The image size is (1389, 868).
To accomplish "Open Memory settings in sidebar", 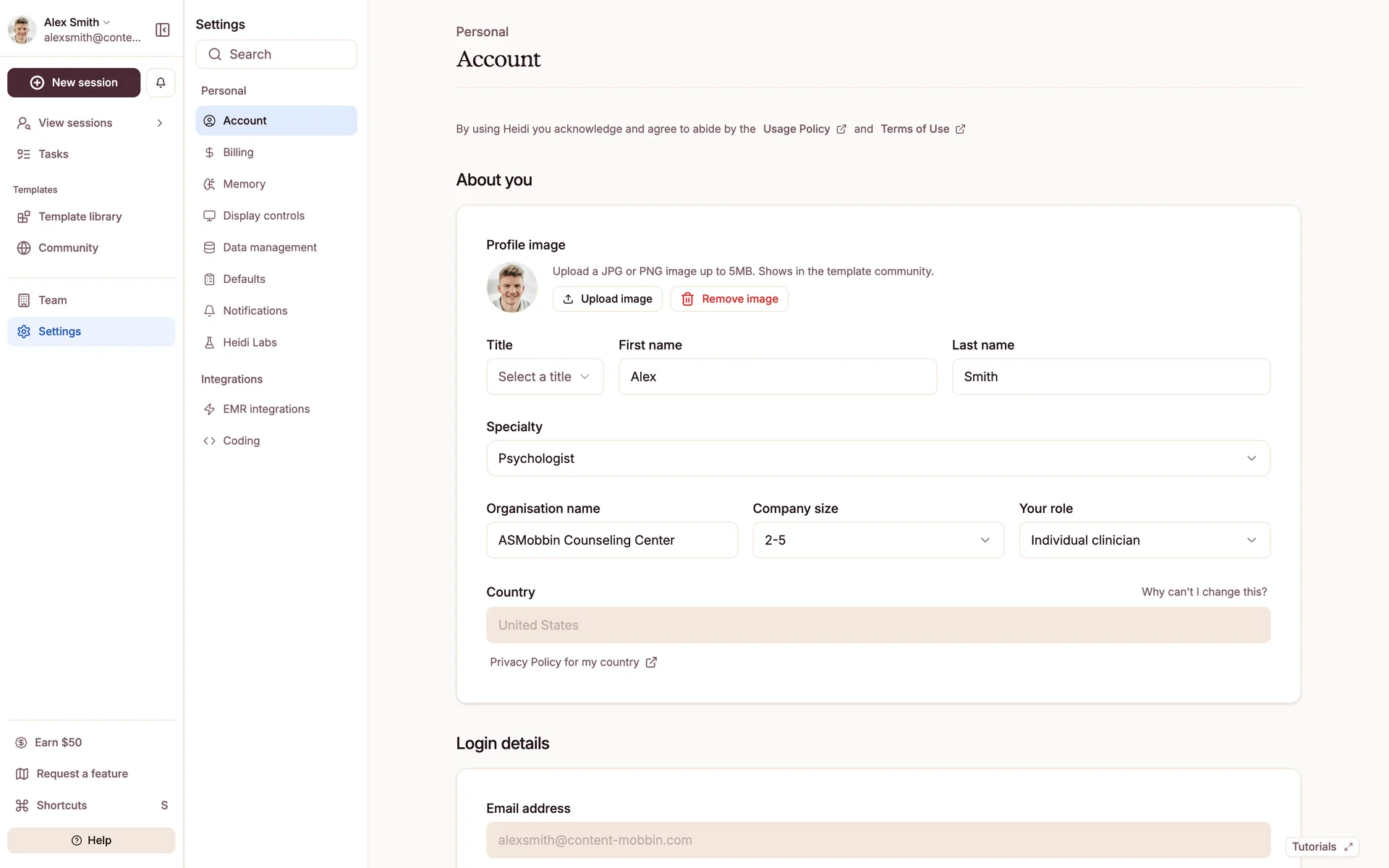I will click(244, 184).
